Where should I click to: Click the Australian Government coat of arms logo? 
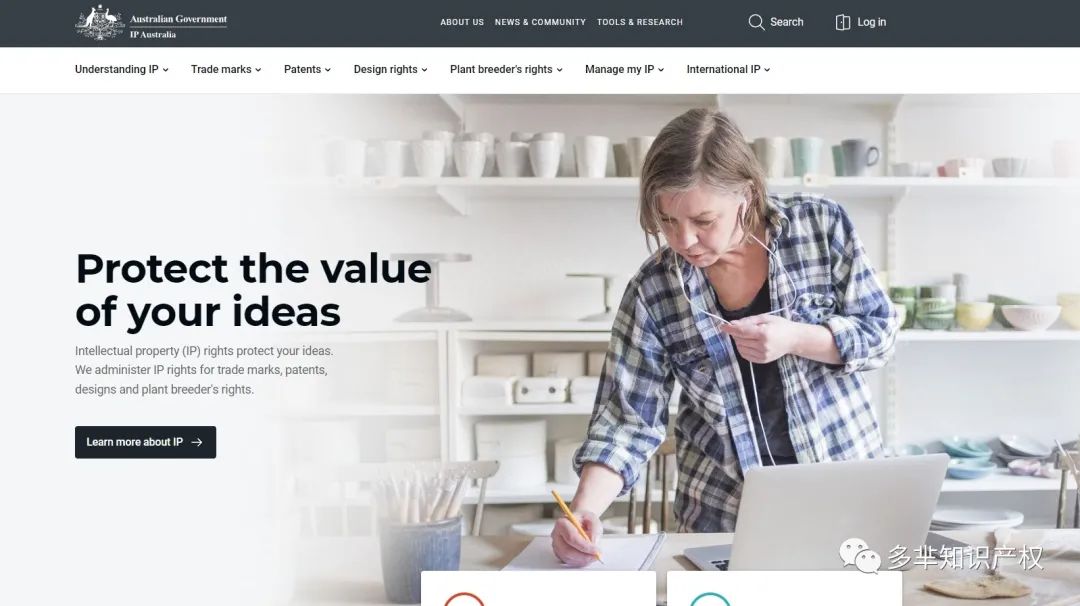click(x=100, y=22)
